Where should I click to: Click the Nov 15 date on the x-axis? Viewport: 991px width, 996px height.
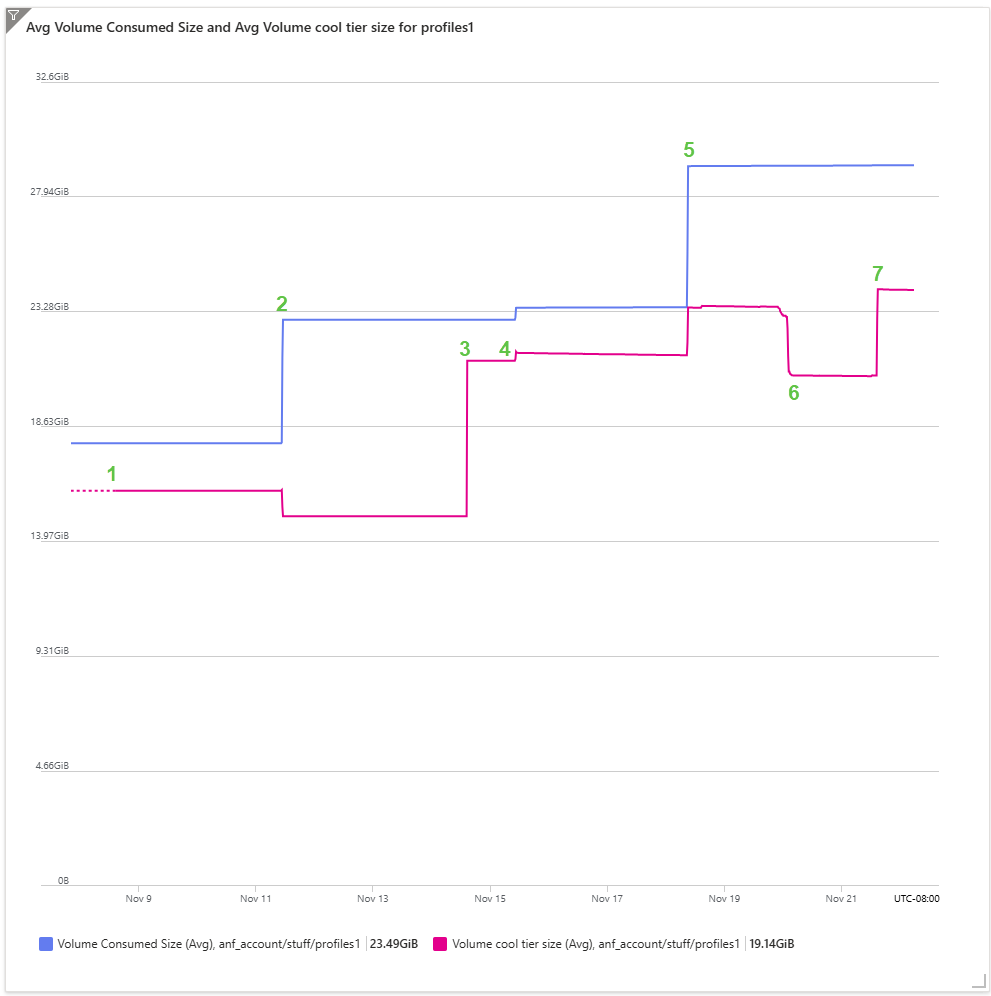490,899
